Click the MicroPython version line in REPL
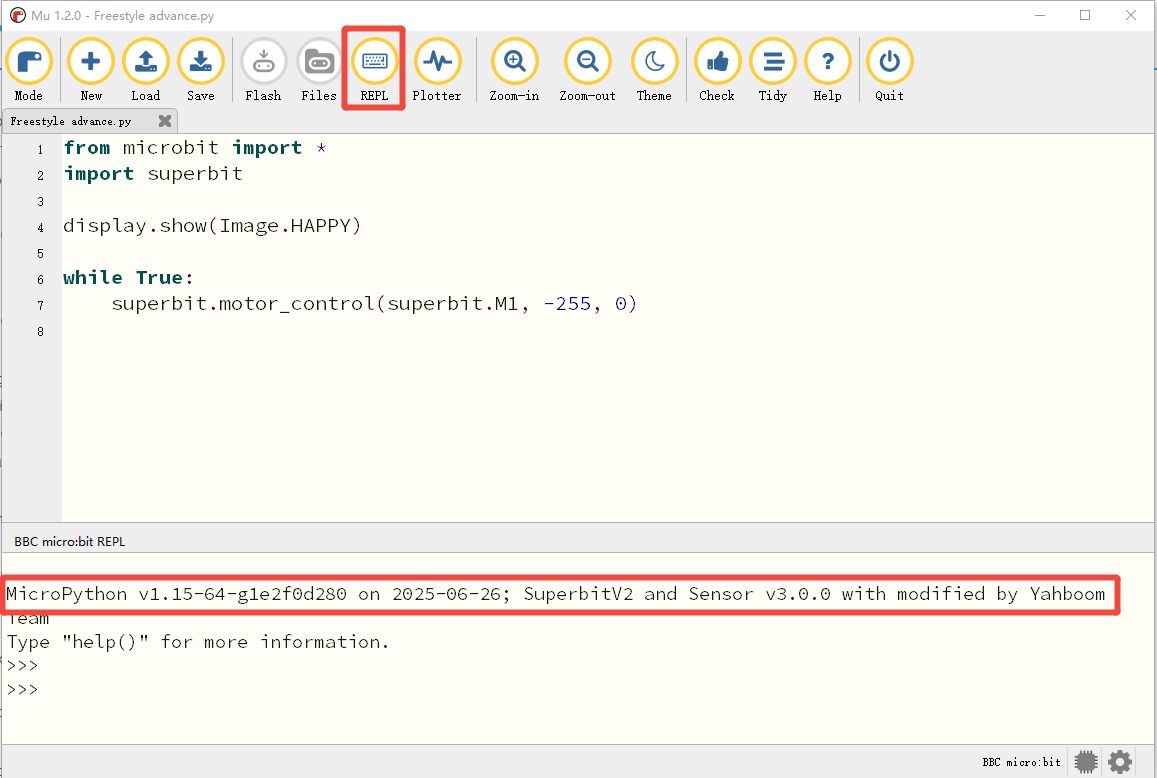This screenshot has height=778, width=1157. click(556, 594)
